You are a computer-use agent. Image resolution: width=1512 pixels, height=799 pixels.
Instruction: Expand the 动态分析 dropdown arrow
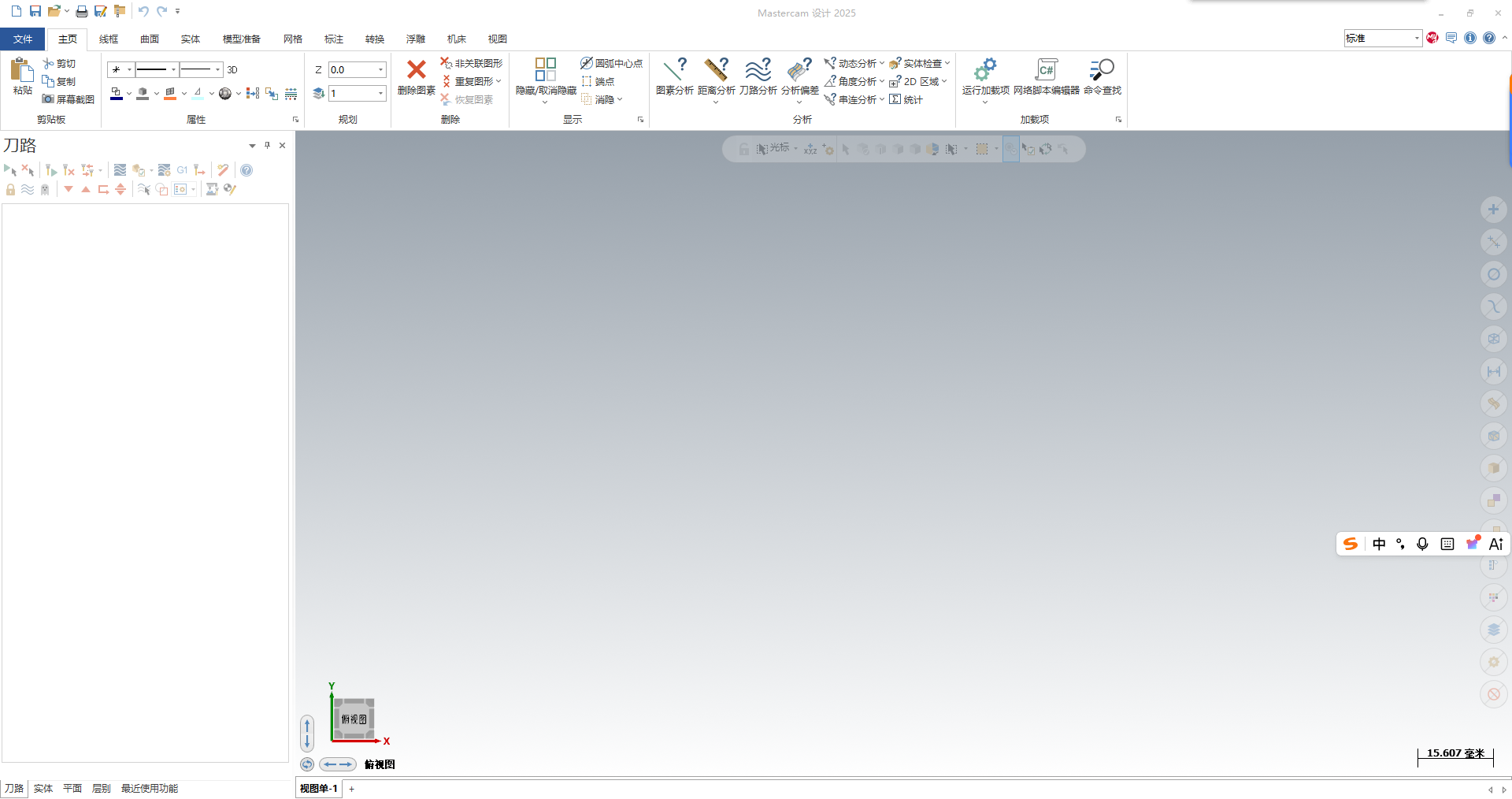tap(882, 63)
